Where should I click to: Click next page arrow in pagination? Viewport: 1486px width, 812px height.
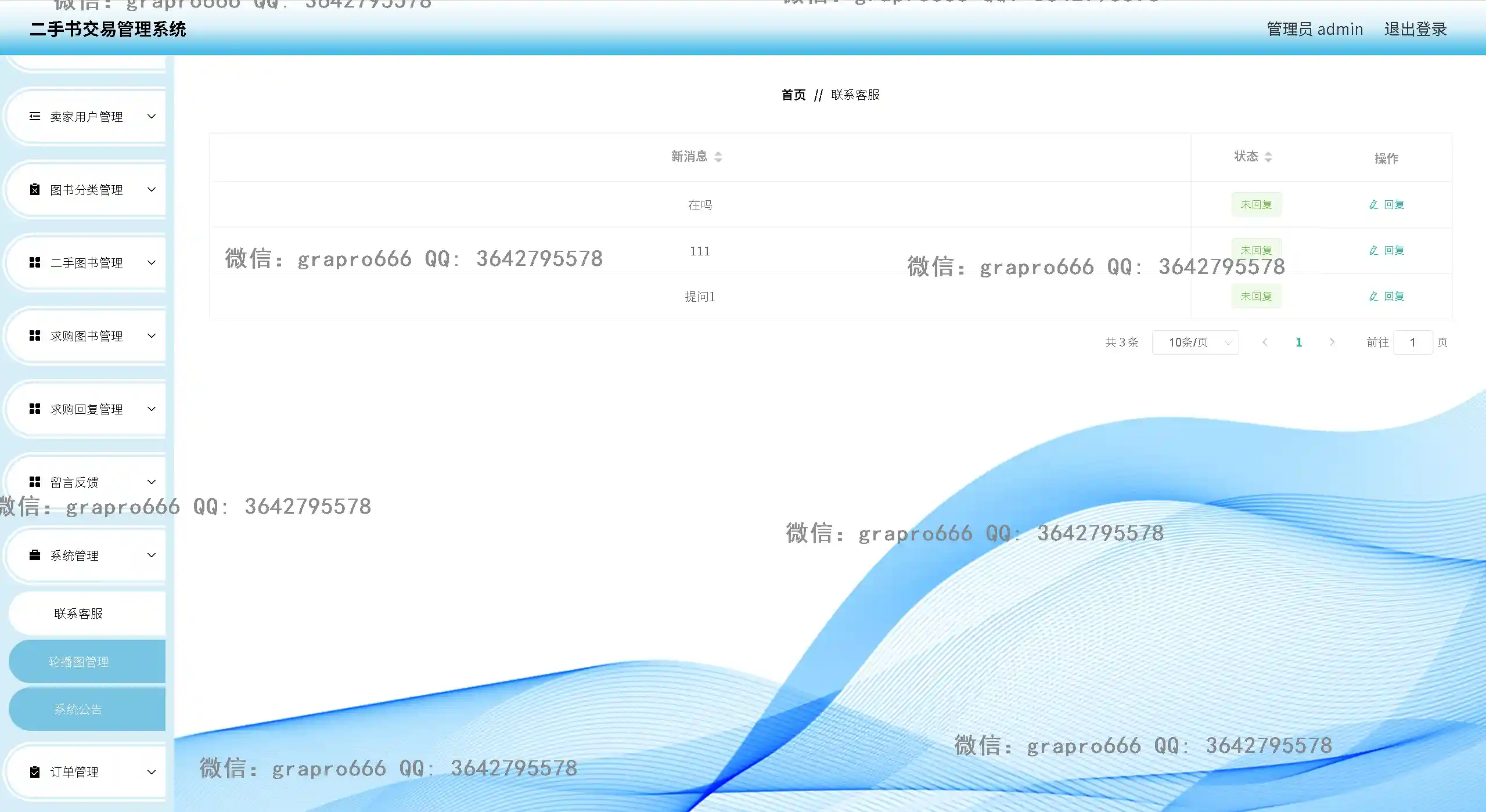(x=1332, y=342)
